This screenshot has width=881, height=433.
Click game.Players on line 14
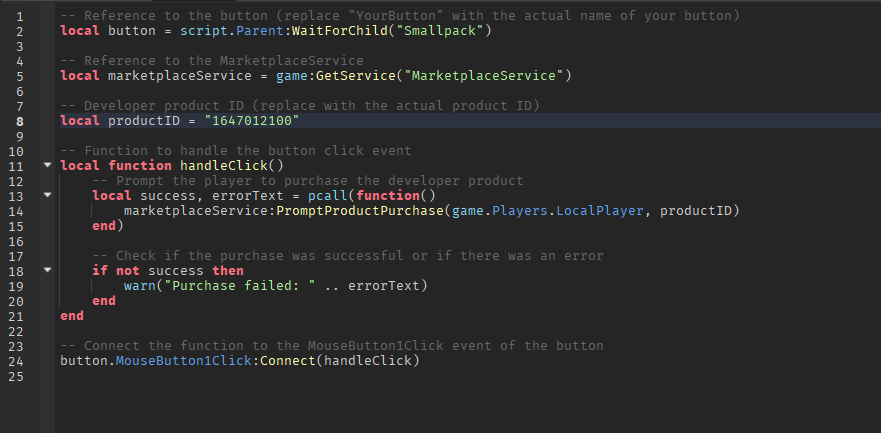tap(499, 211)
